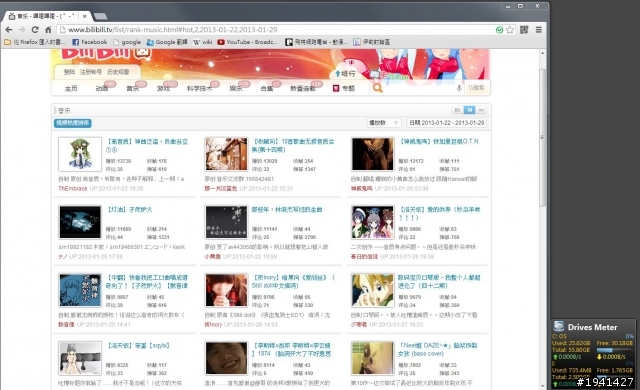Open the 动画 navigation tab
Image resolution: width=640 pixels, height=390 pixels.
[x=102, y=88]
